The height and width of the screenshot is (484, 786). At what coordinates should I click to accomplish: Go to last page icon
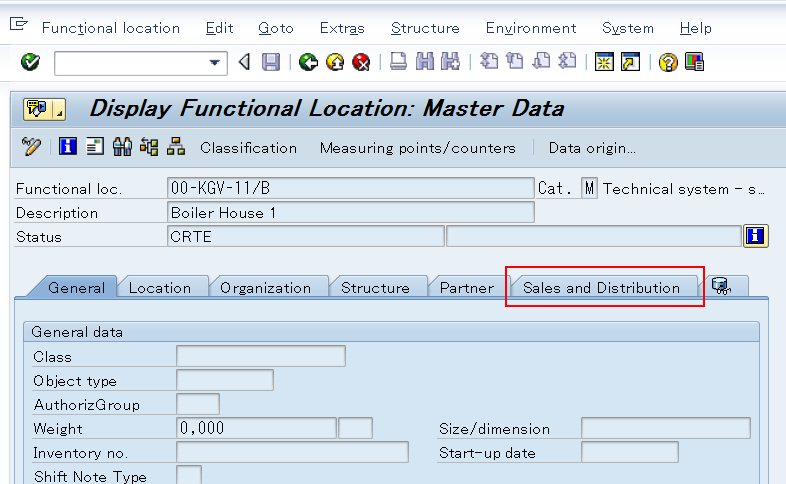point(567,62)
